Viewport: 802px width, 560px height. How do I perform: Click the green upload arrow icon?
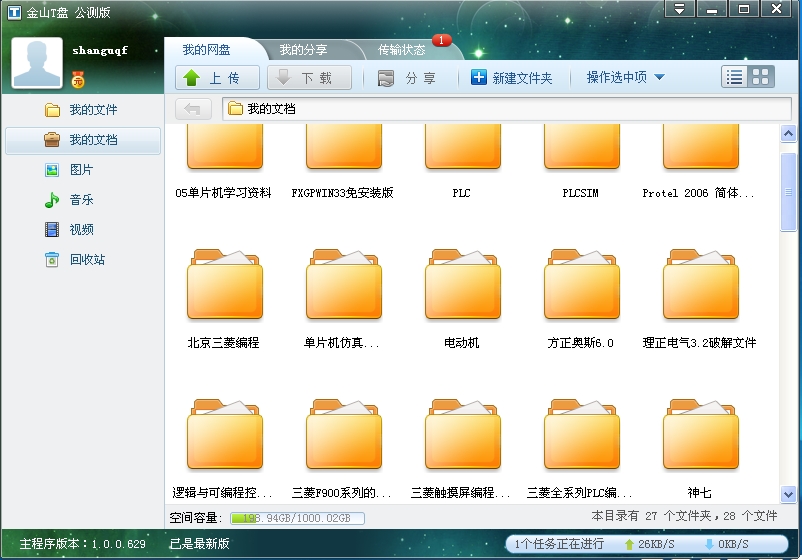pos(193,78)
